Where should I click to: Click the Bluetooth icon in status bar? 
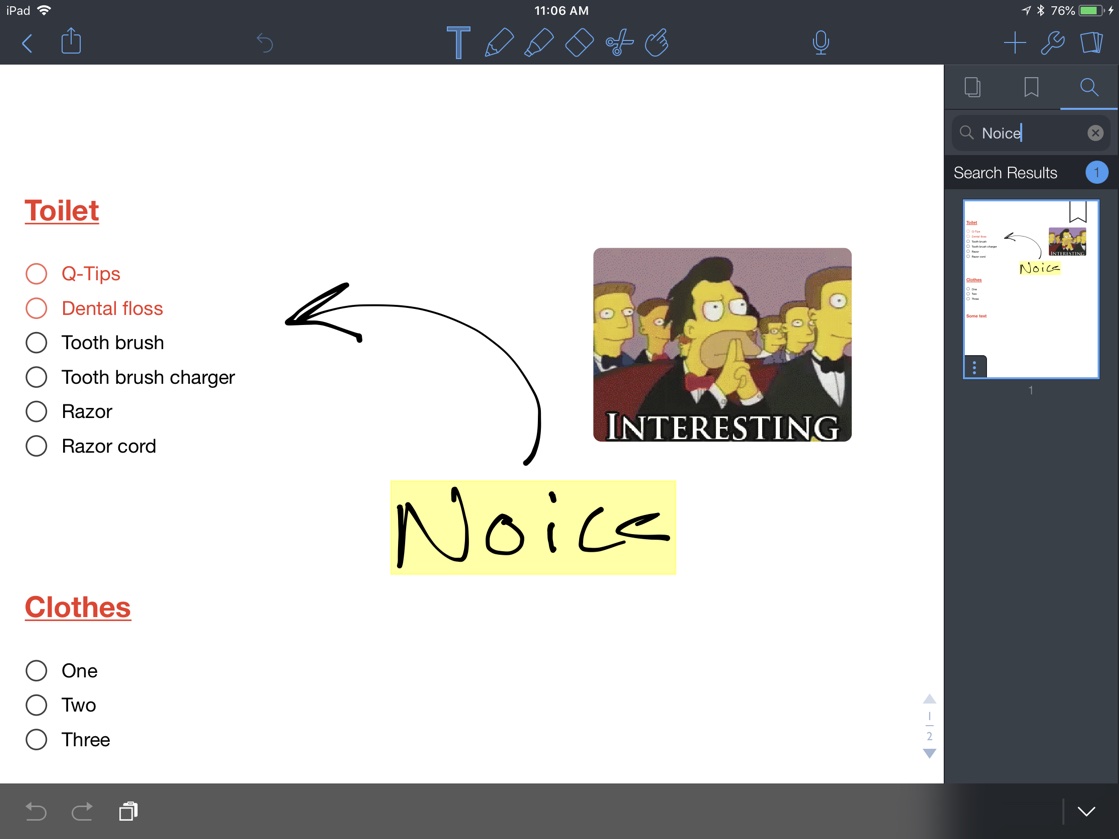(1040, 11)
